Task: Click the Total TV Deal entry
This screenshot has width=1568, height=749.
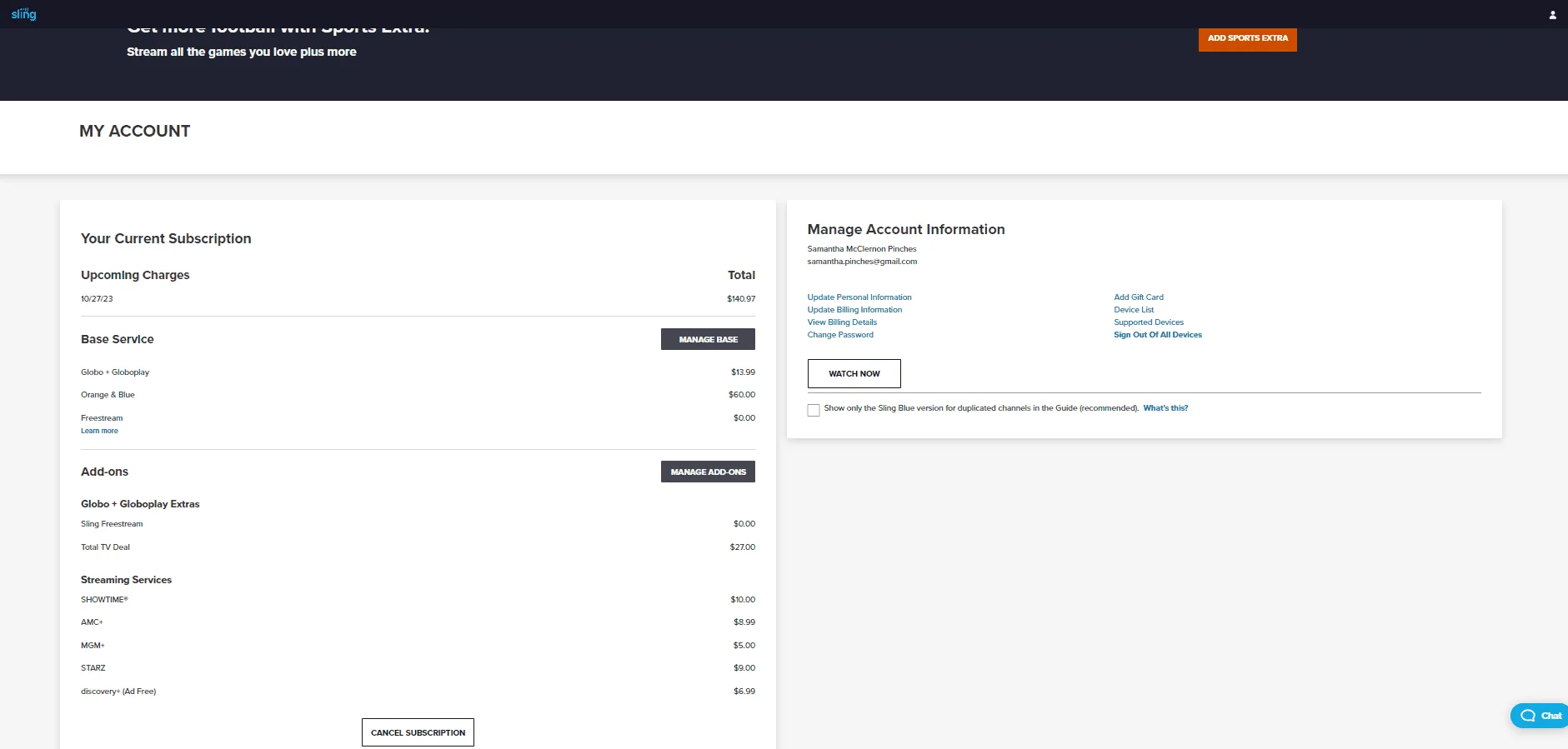Action: pos(105,547)
